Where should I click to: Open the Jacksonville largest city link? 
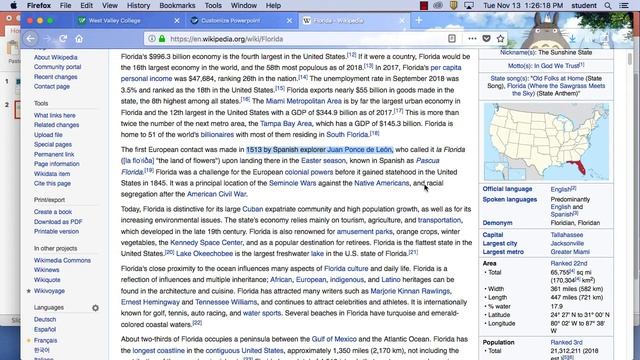pyautogui.click(x=567, y=243)
